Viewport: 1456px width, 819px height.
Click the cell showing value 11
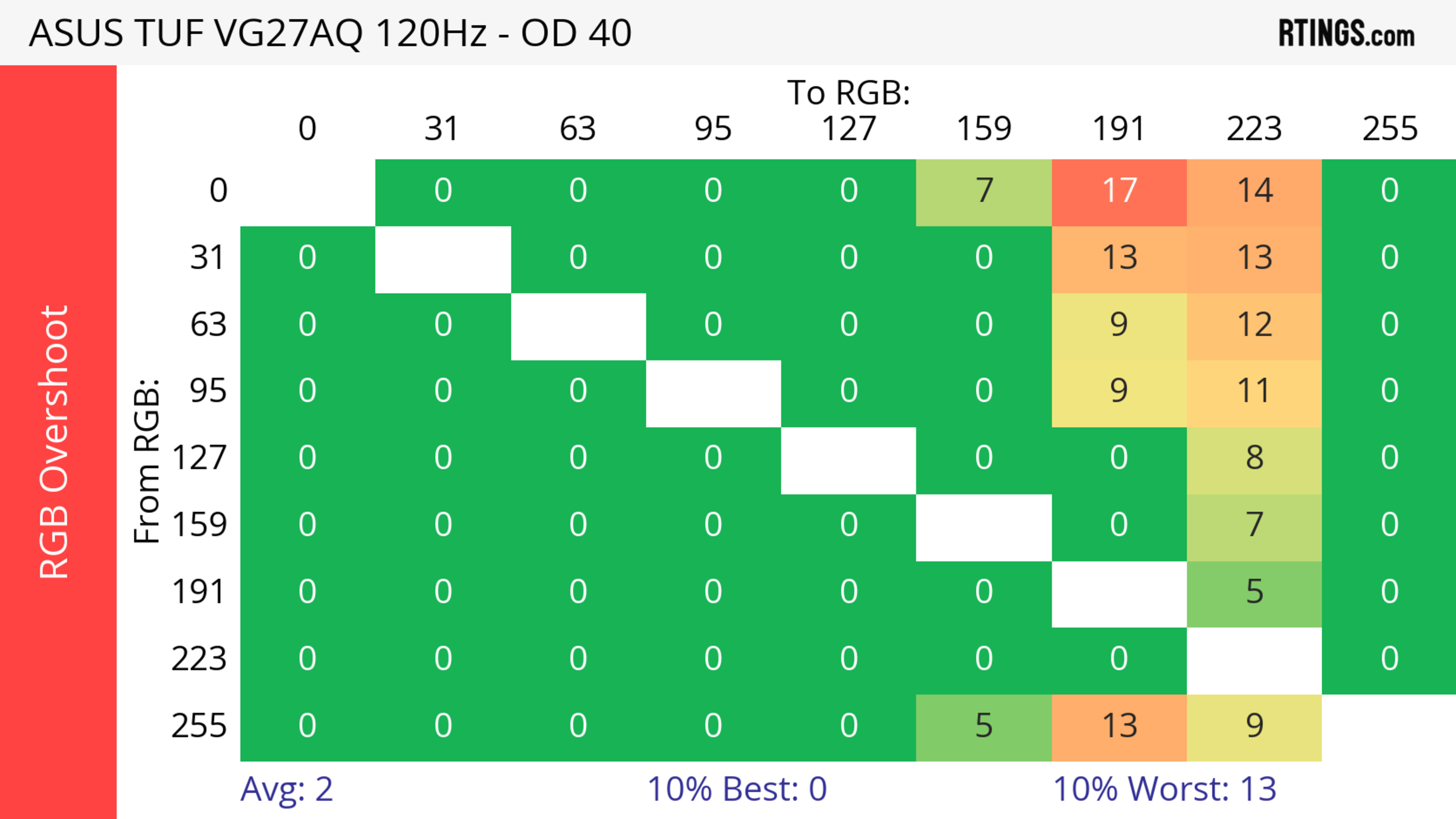pyautogui.click(x=1254, y=391)
